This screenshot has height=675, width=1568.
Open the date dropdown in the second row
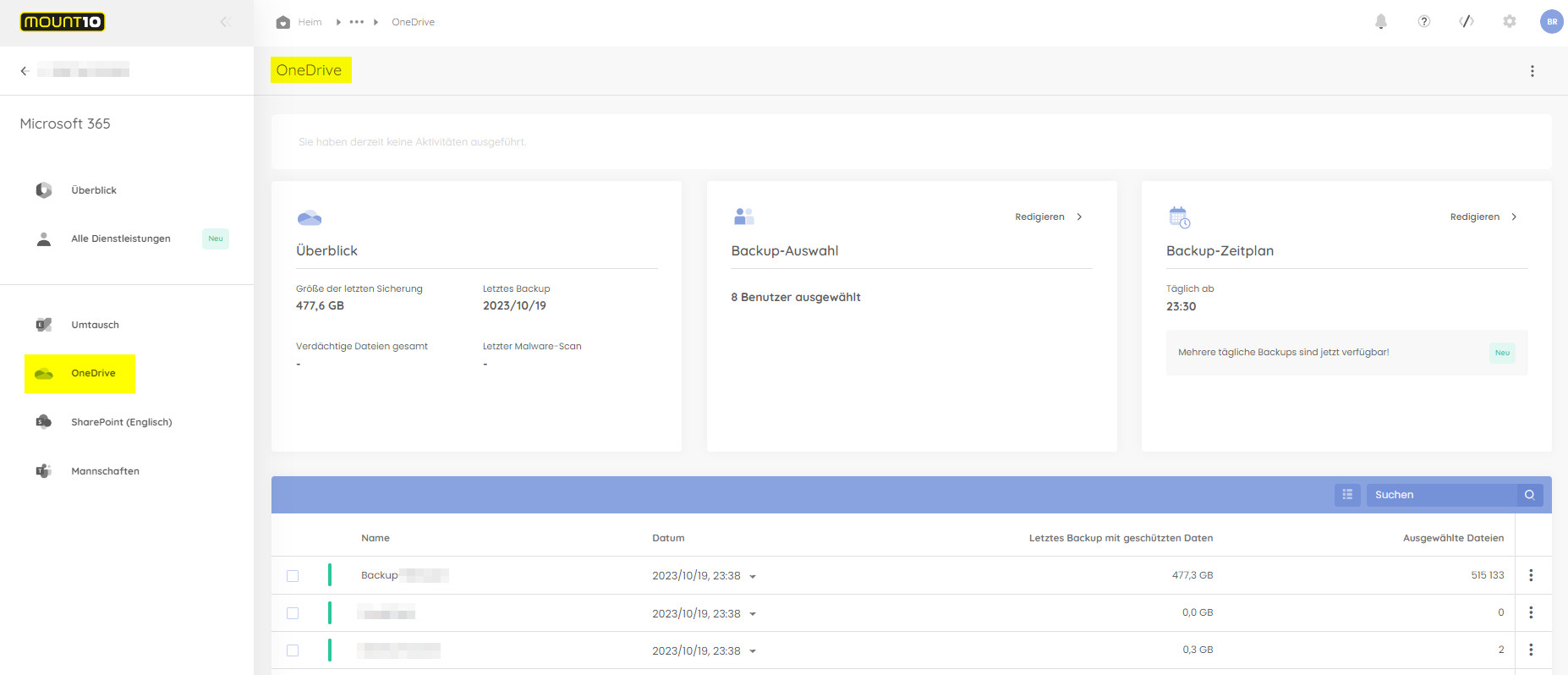coord(753,614)
